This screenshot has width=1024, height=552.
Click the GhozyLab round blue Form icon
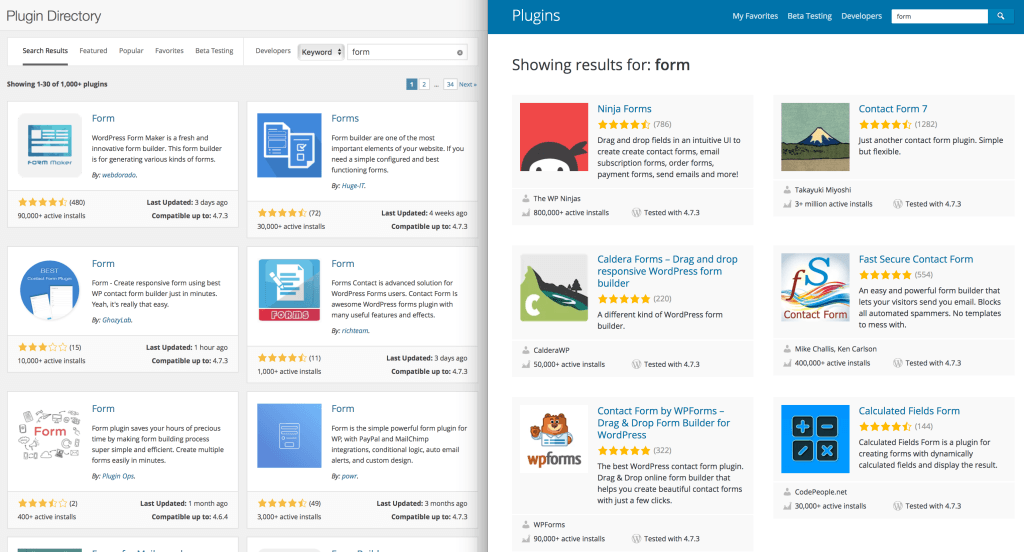50,290
